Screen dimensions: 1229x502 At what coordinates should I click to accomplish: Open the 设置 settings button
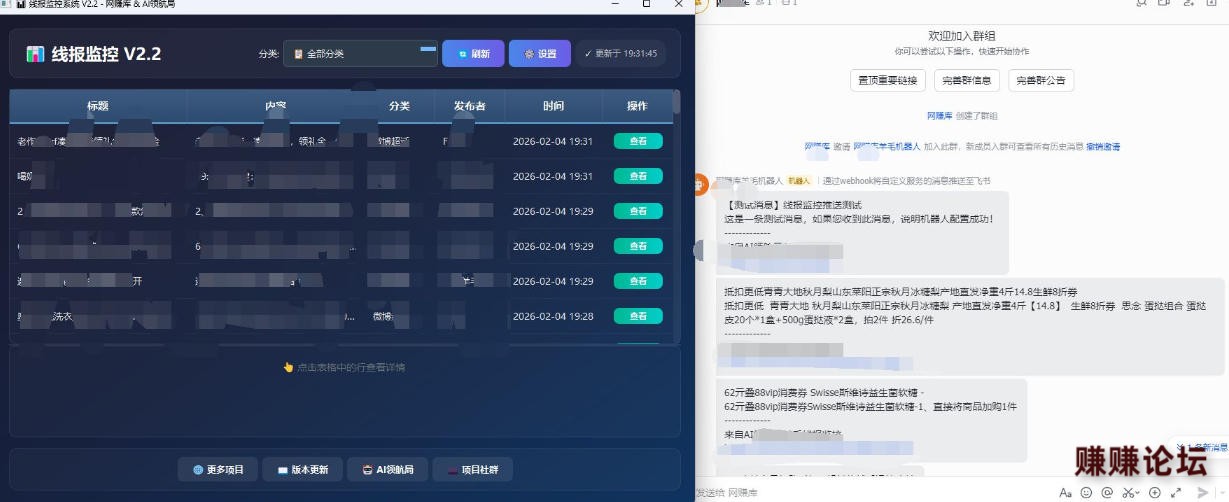pyautogui.click(x=539, y=54)
